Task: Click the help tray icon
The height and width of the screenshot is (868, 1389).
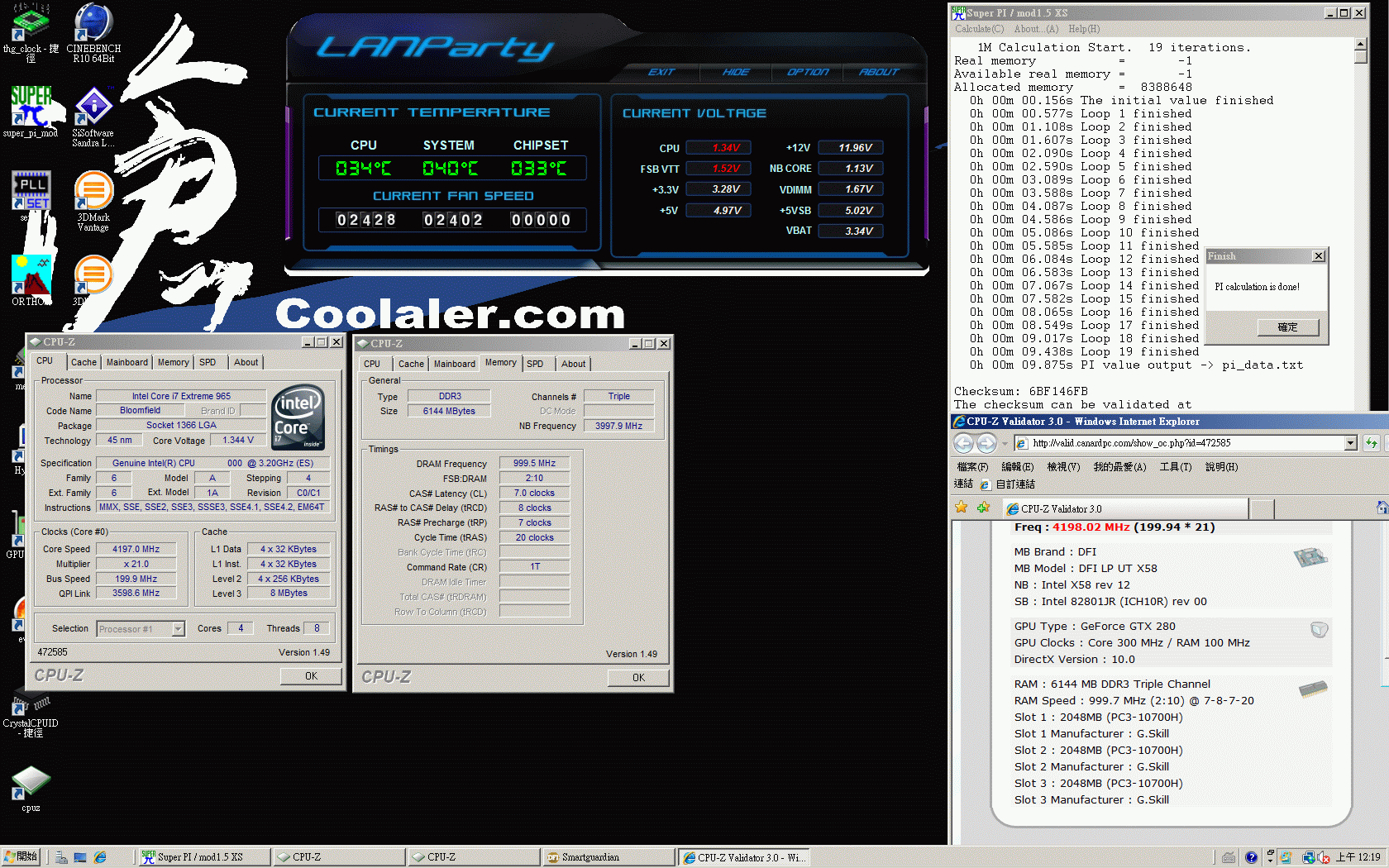Action: pos(1251,858)
